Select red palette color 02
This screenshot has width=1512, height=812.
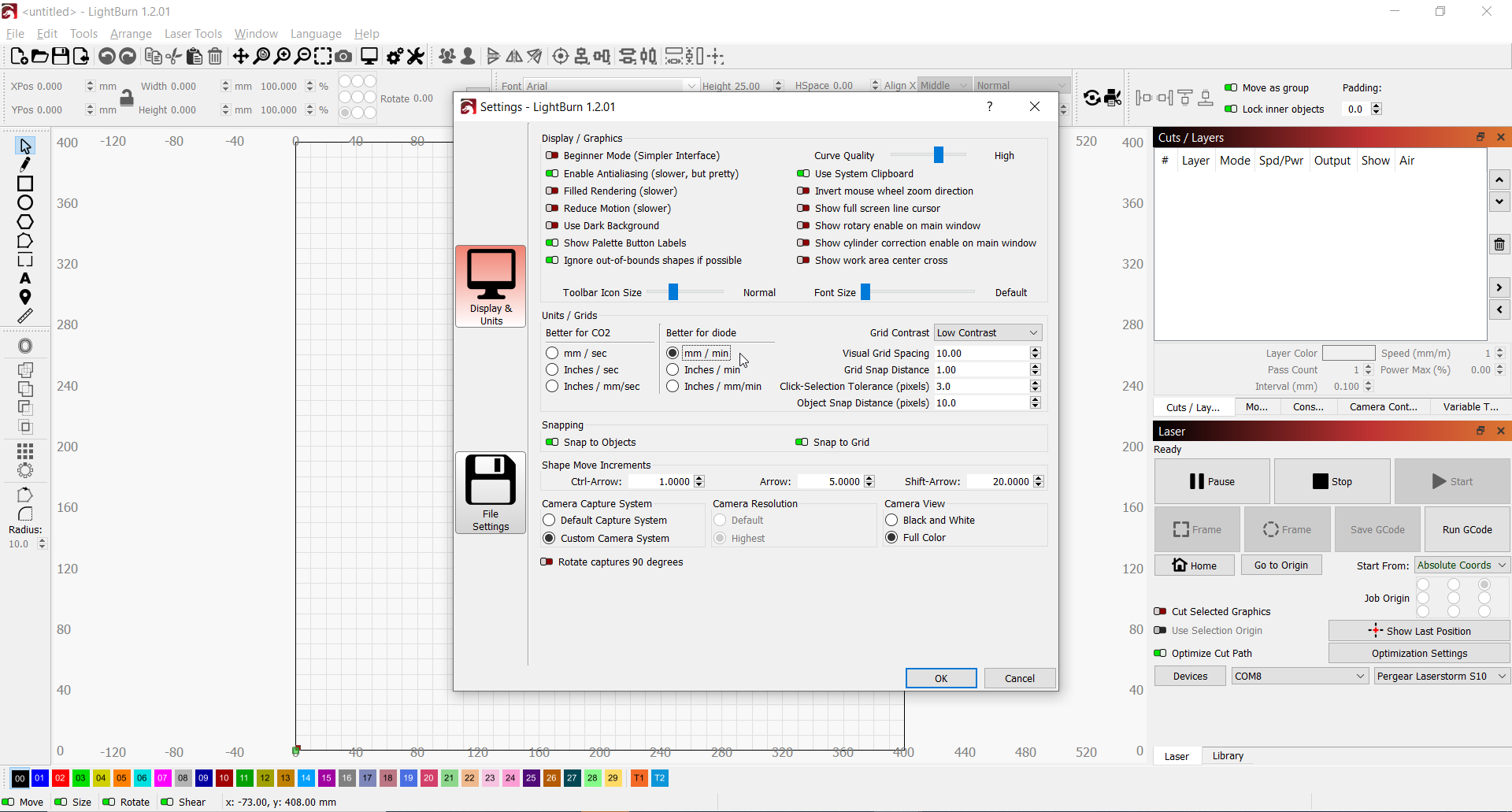click(61, 778)
